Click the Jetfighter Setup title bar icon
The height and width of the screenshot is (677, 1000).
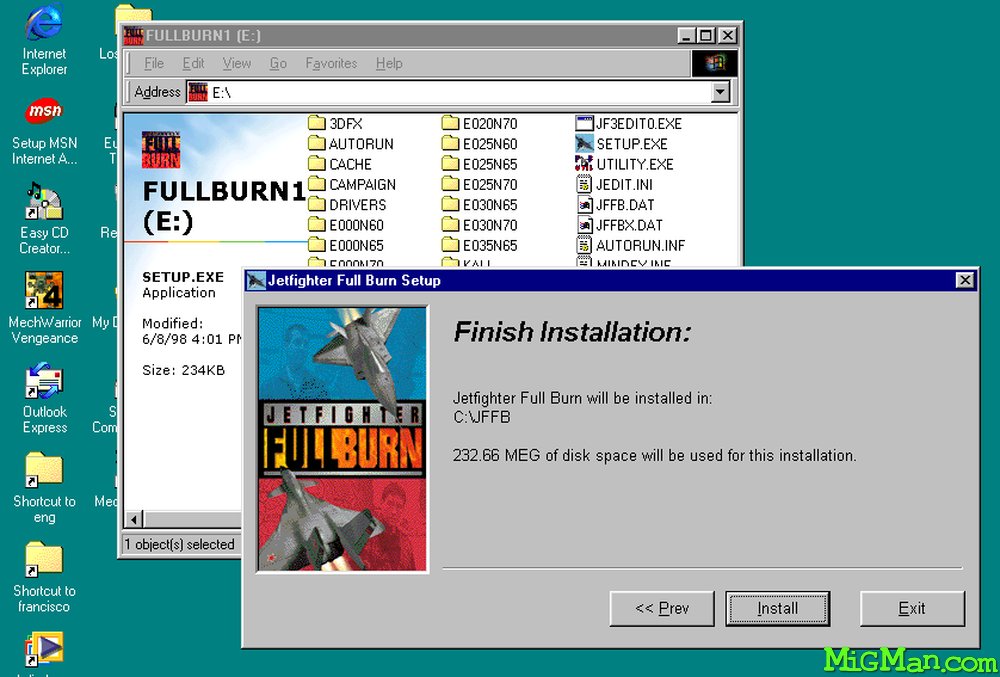point(256,280)
